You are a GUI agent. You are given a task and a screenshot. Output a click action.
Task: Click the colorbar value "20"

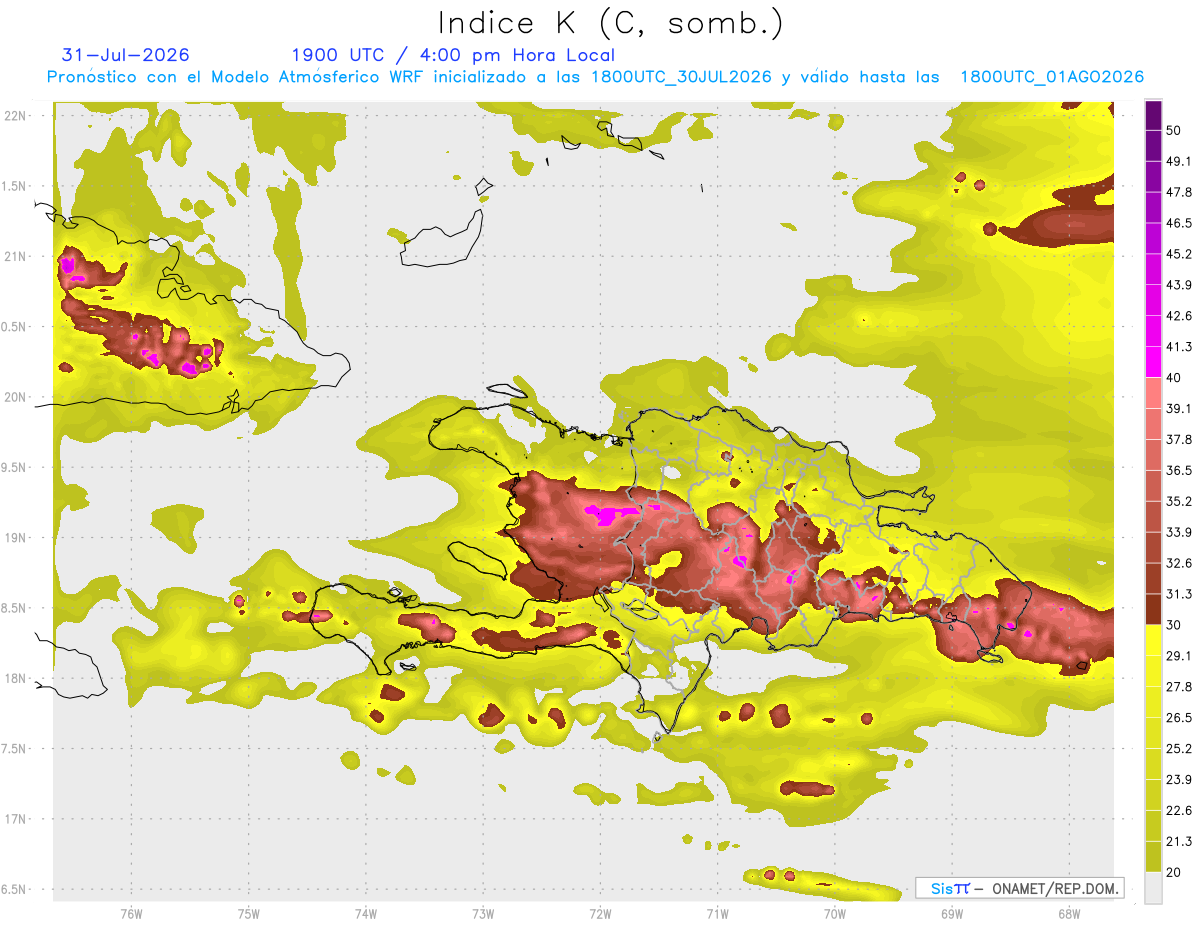(x=1174, y=872)
